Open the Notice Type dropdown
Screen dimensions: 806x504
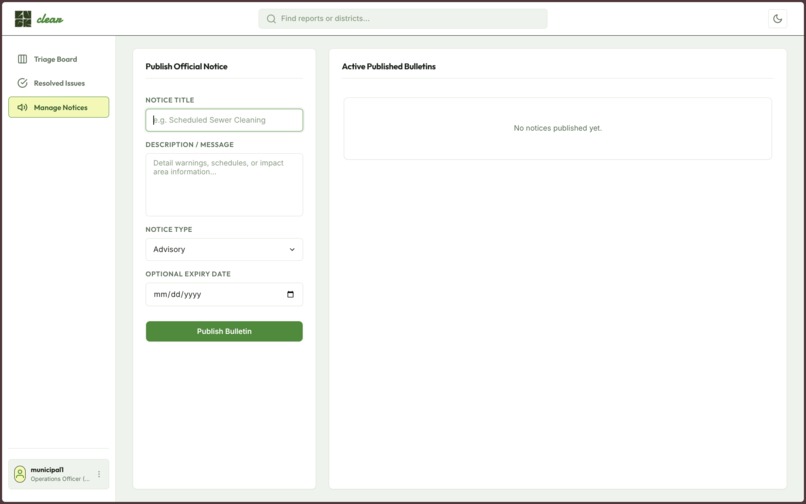coord(224,249)
